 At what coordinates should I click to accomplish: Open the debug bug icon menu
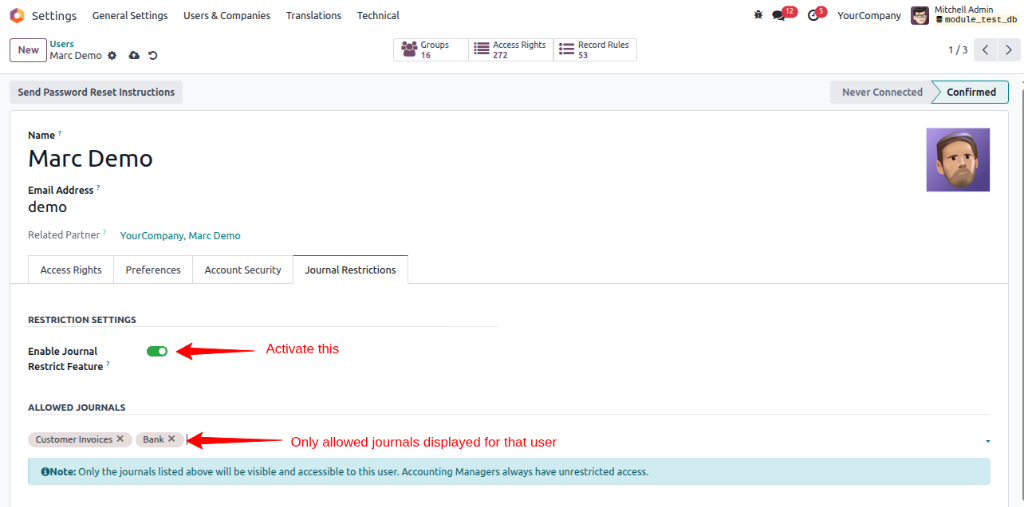[758, 15]
